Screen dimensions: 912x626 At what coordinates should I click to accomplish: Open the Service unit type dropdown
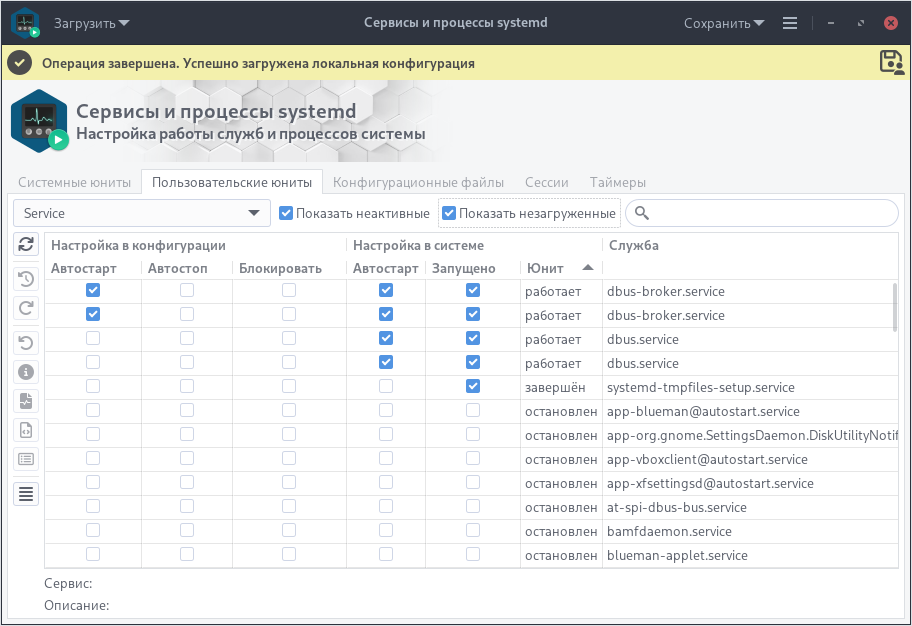[x=141, y=213]
